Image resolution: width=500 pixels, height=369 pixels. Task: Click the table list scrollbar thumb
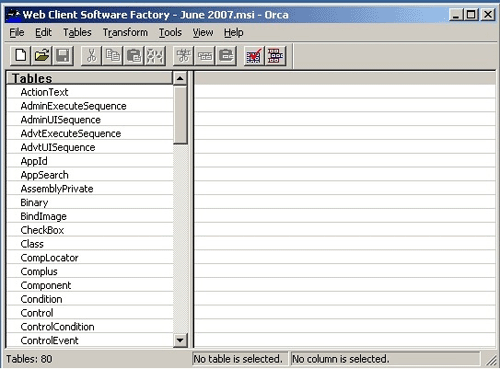tap(180, 115)
